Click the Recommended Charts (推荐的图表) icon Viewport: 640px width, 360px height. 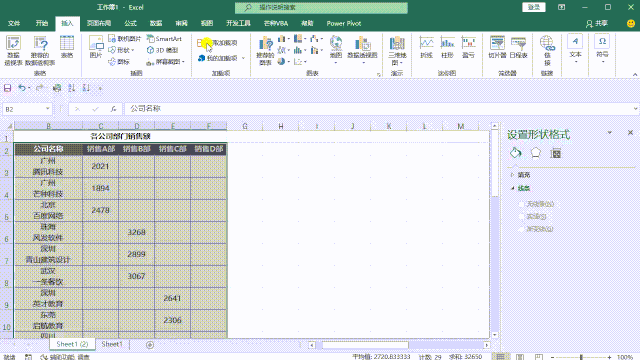[265, 51]
